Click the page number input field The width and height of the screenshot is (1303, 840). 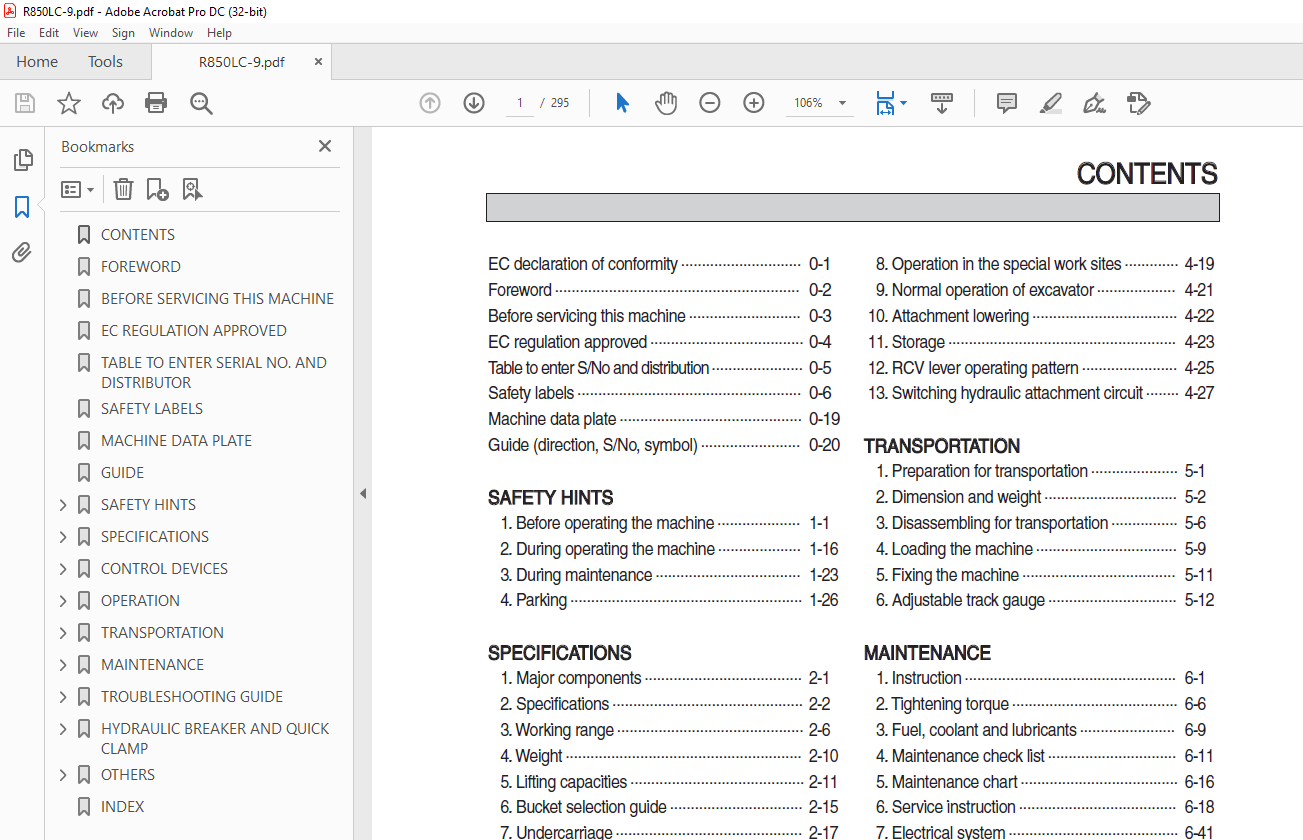[x=520, y=103]
